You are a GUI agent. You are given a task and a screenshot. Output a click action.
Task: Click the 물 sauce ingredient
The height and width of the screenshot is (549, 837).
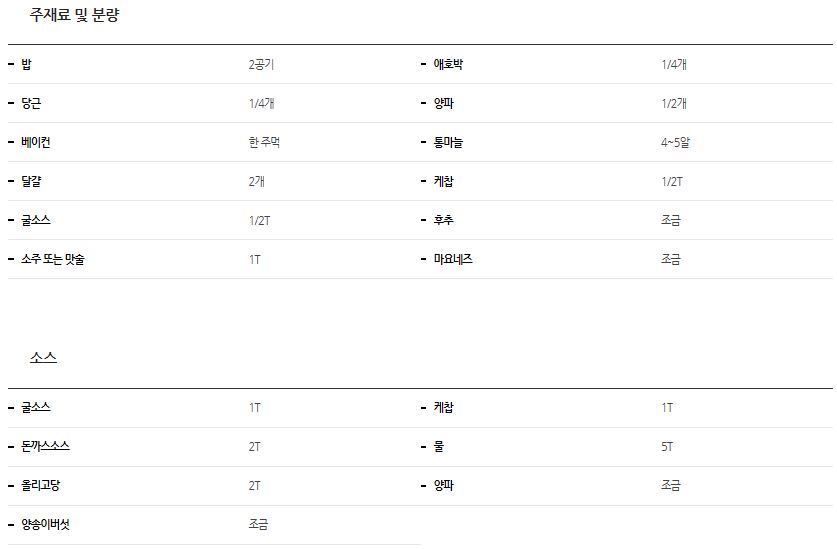click(438, 446)
